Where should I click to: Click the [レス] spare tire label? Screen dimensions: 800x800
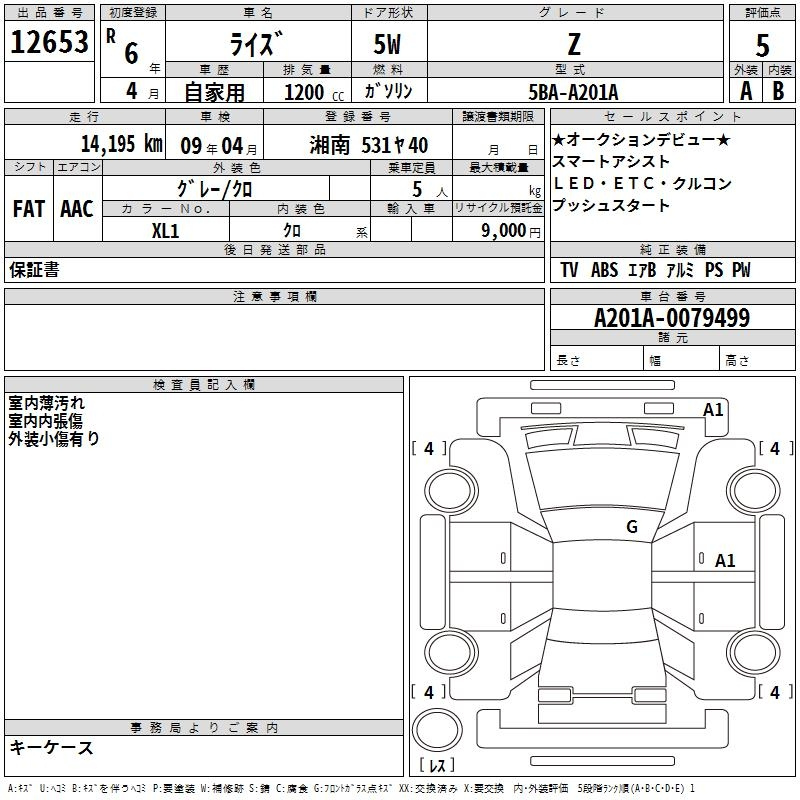(436, 767)
